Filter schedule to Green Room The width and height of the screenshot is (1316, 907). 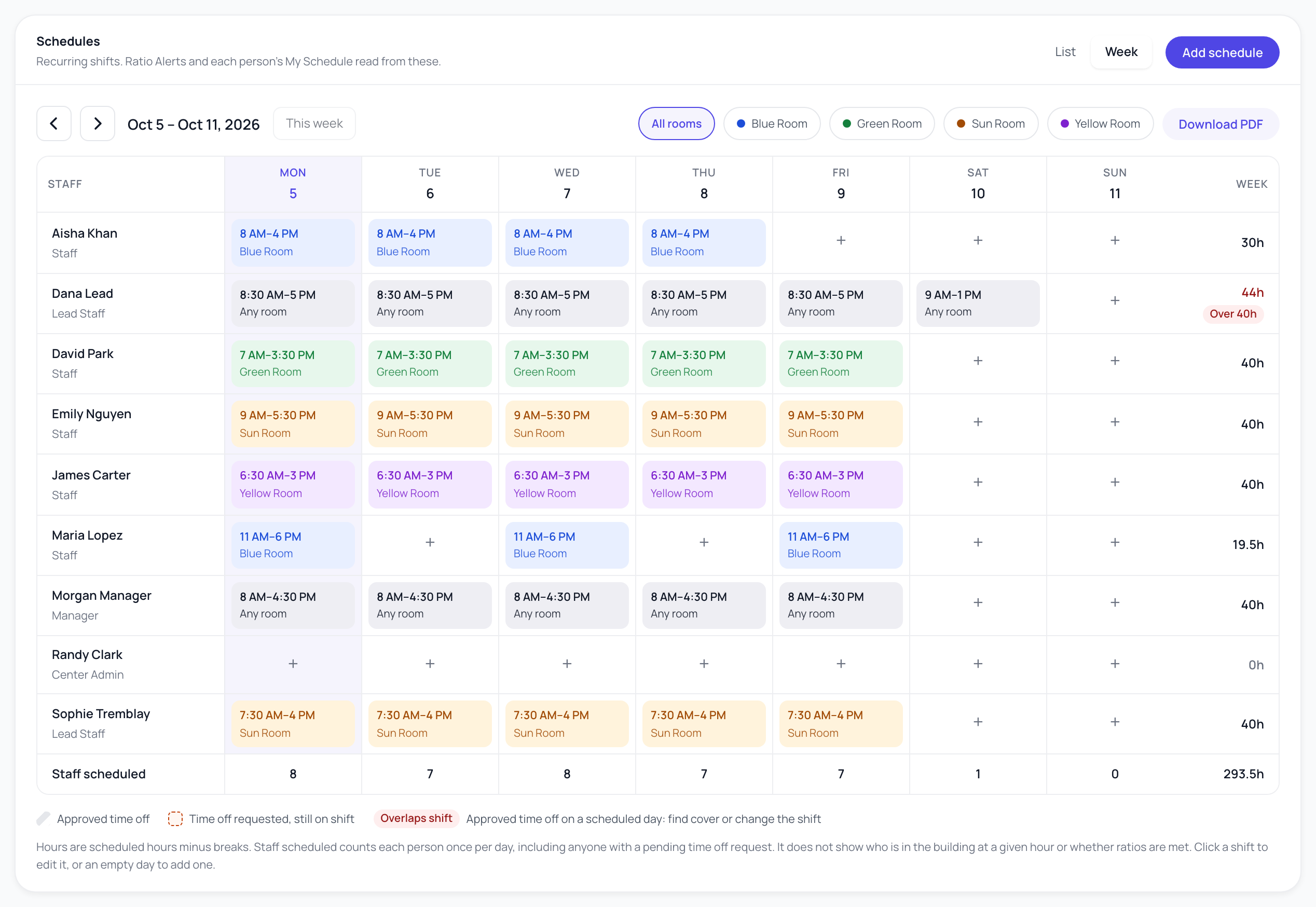tap(882, 123)
